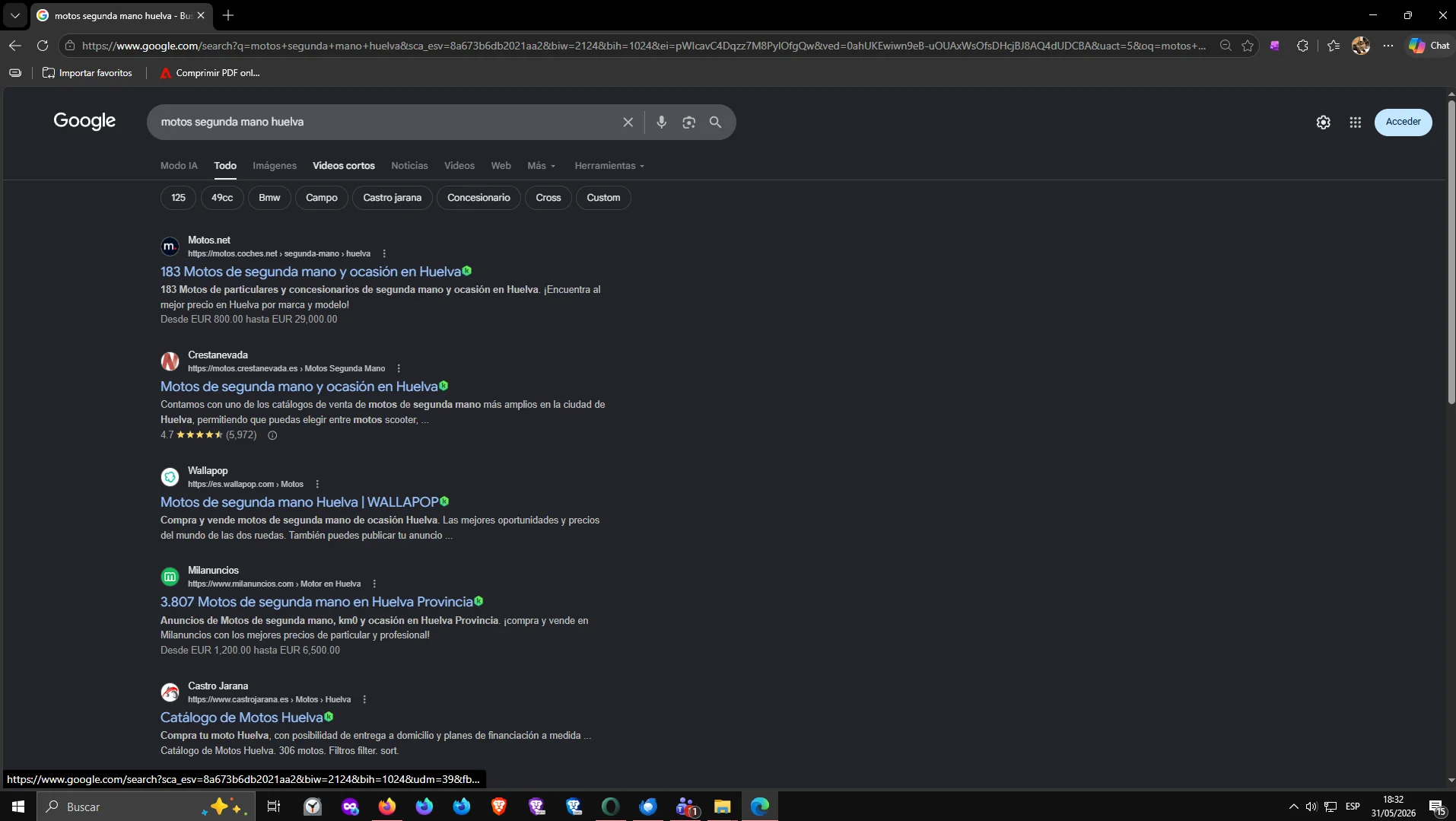Go back to previous page
The height and width of the screenshot is (821, 1456).
pos(15,46)
